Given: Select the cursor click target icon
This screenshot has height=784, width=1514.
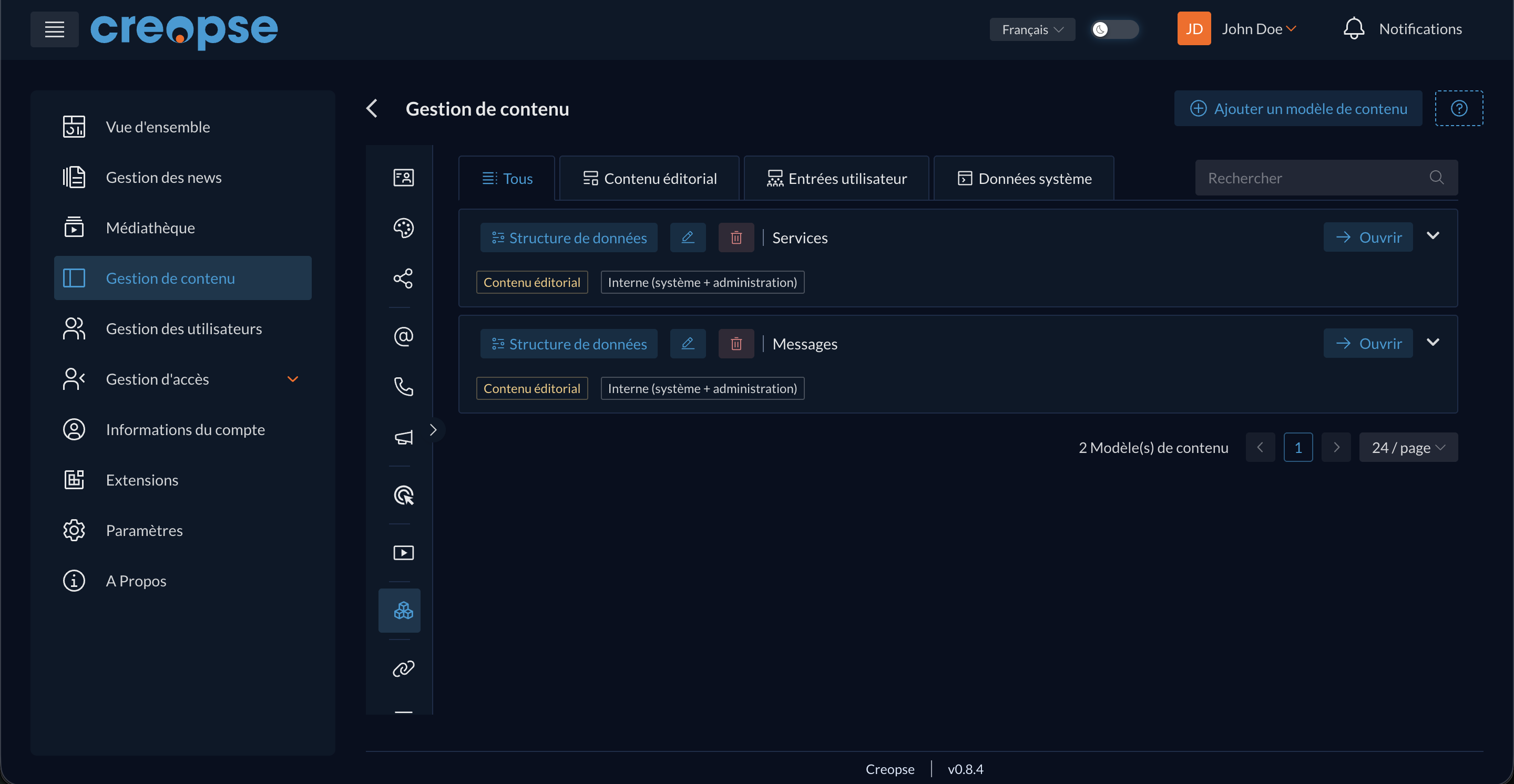Looking at the screenshot, I should coord(403,496).
